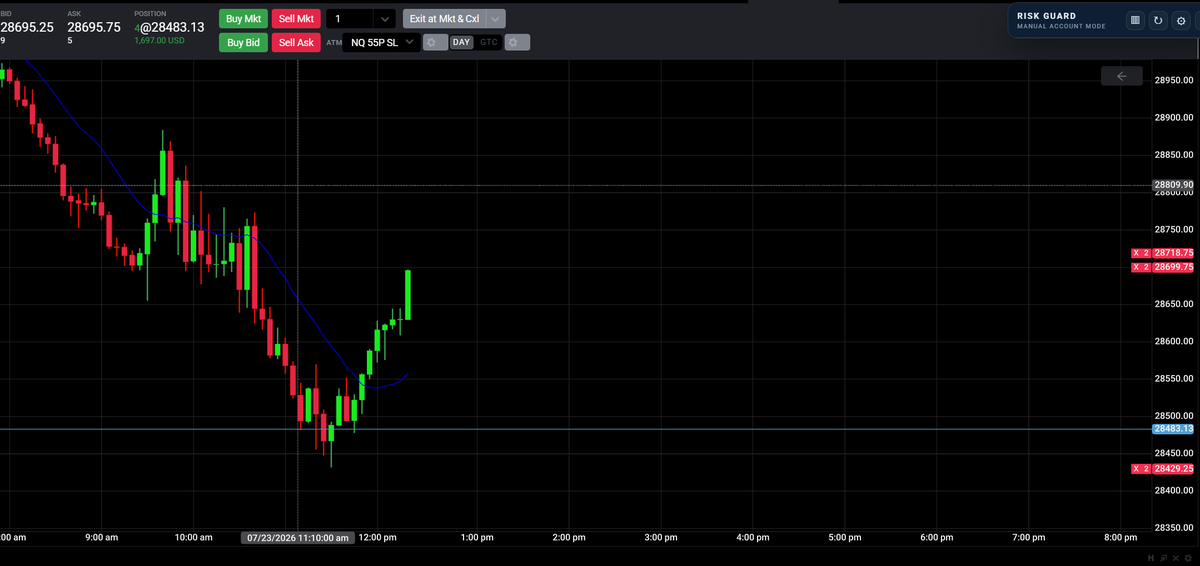Click the 28500.00 price axis label
Image resolution: width=1200 pixels, height=566 pixels.
tap(1174, 416)
